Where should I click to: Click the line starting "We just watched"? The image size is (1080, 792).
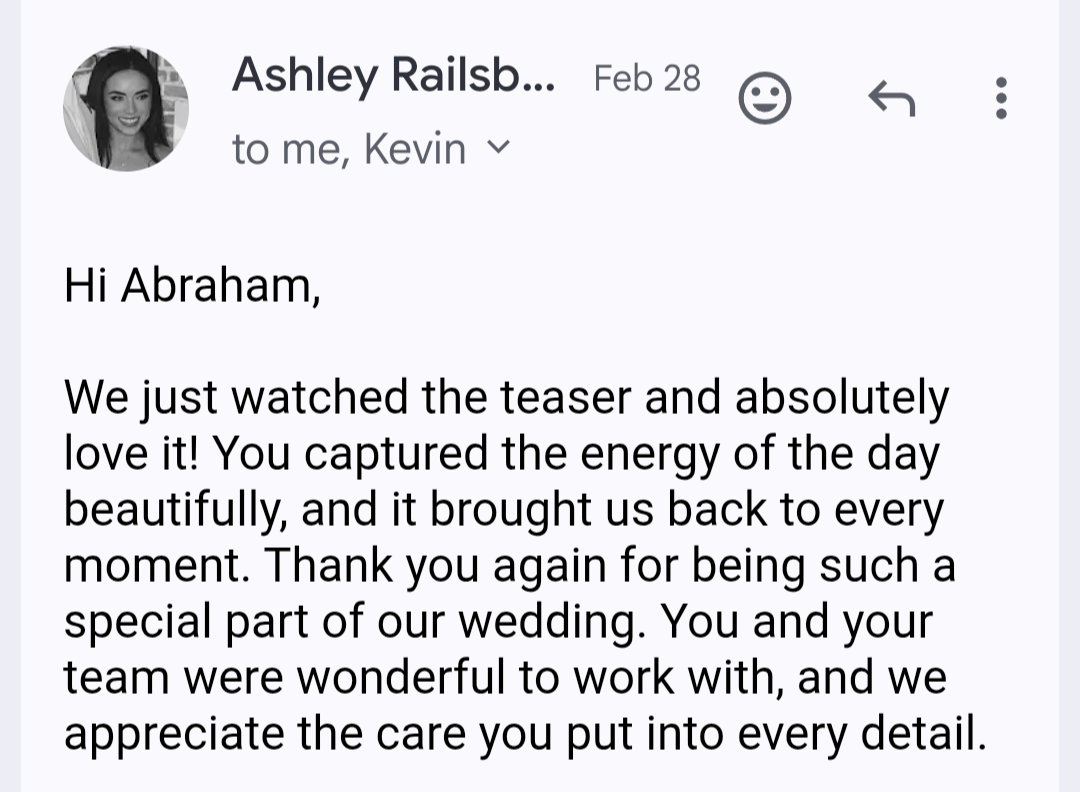tap(505, 398)
